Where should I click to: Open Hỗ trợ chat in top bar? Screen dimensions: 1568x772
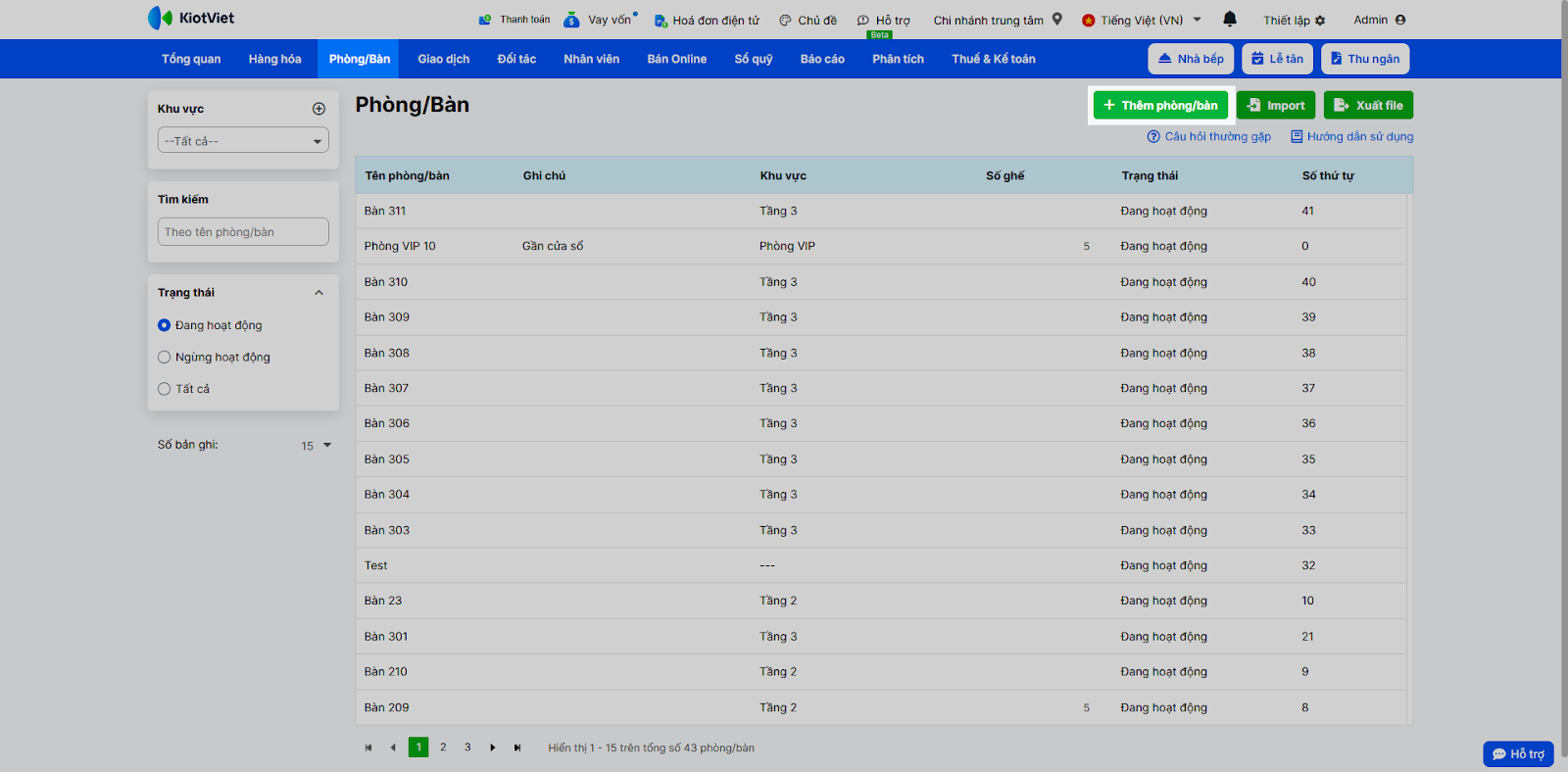pos(883,20)
